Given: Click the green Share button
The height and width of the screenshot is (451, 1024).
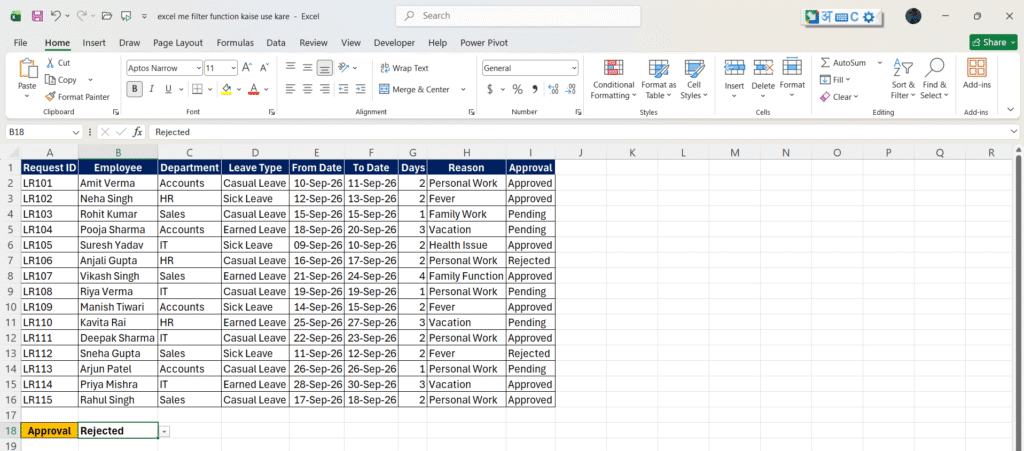Looking at the screenshot, I should (992, 42).
